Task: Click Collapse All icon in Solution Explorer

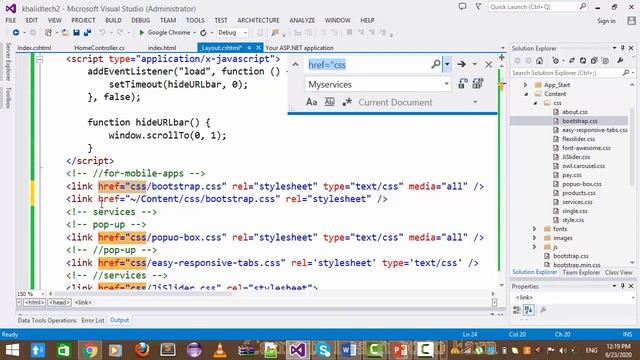Action: (x=594, y=60)
